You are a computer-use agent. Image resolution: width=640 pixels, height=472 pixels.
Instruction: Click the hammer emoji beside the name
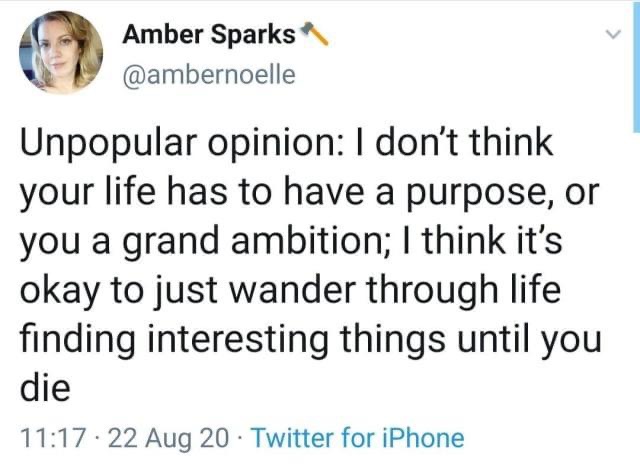pyautogui.click(x=316, y=37)
